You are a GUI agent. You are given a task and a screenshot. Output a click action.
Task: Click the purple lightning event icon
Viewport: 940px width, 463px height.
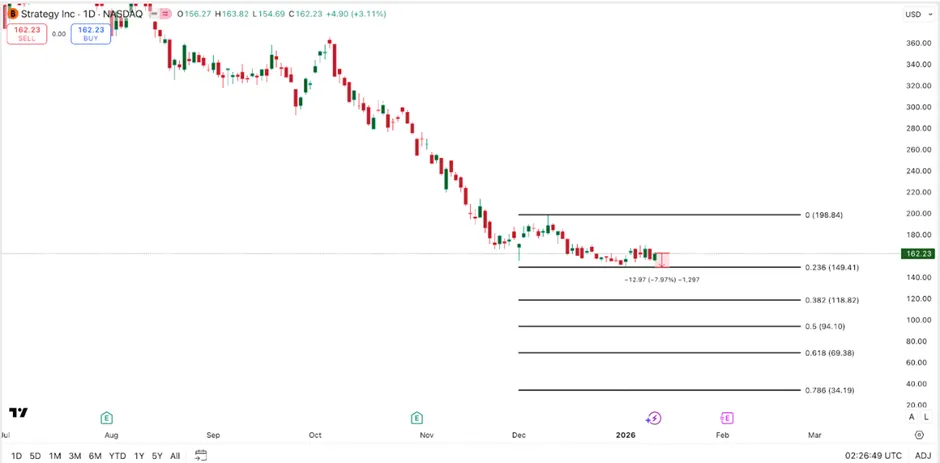point(654,418)
